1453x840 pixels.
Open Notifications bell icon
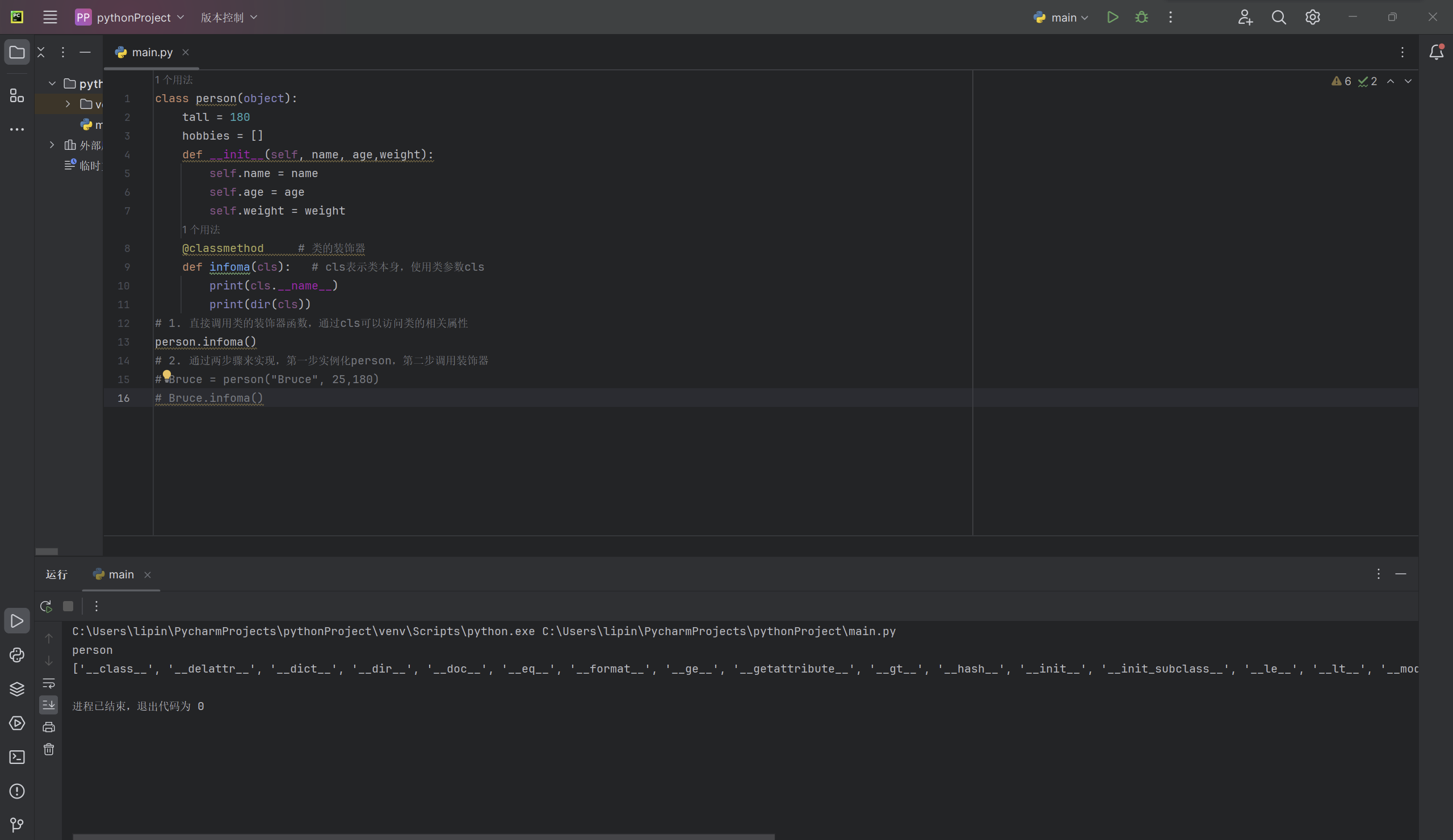tap(1437, 52)
